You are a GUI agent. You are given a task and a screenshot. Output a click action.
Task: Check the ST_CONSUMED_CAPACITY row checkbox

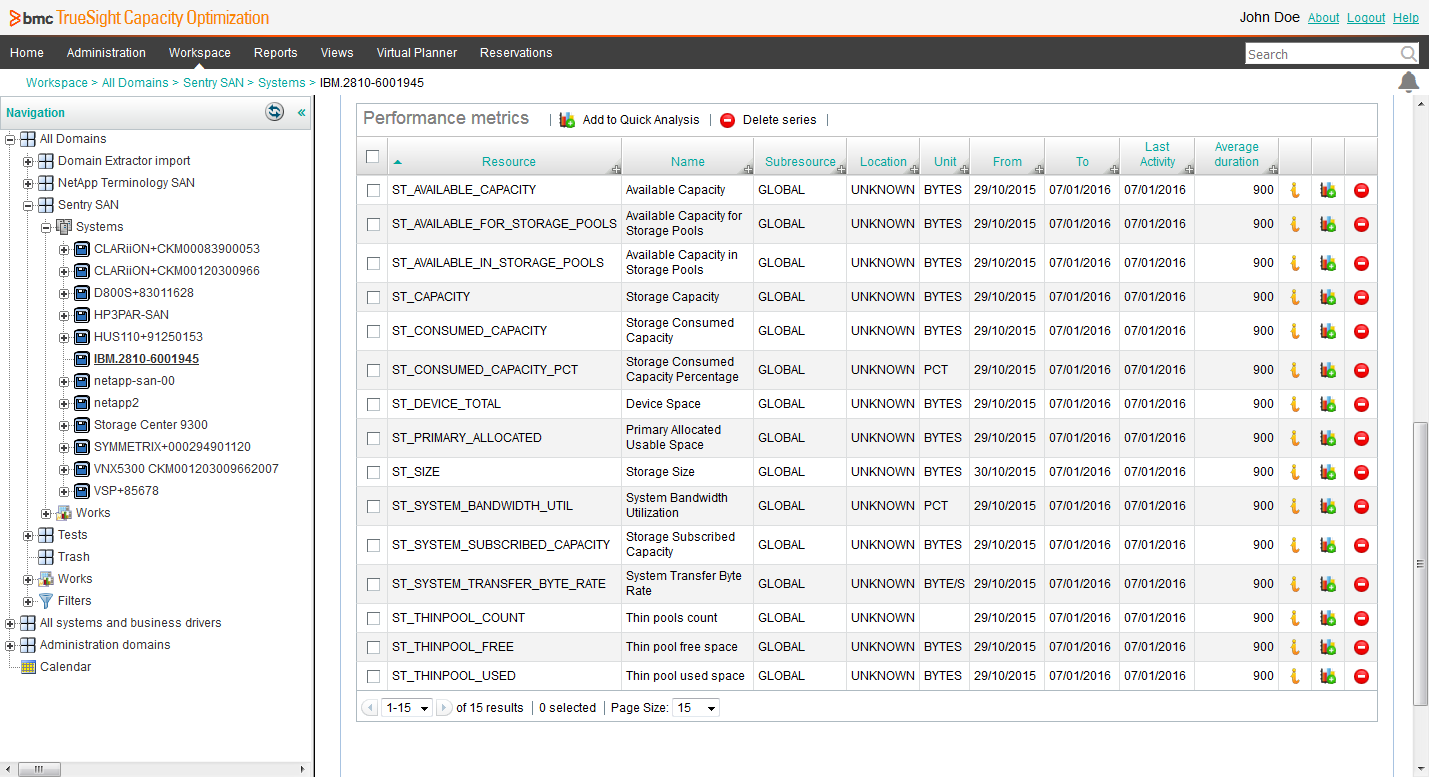[373, 331]
